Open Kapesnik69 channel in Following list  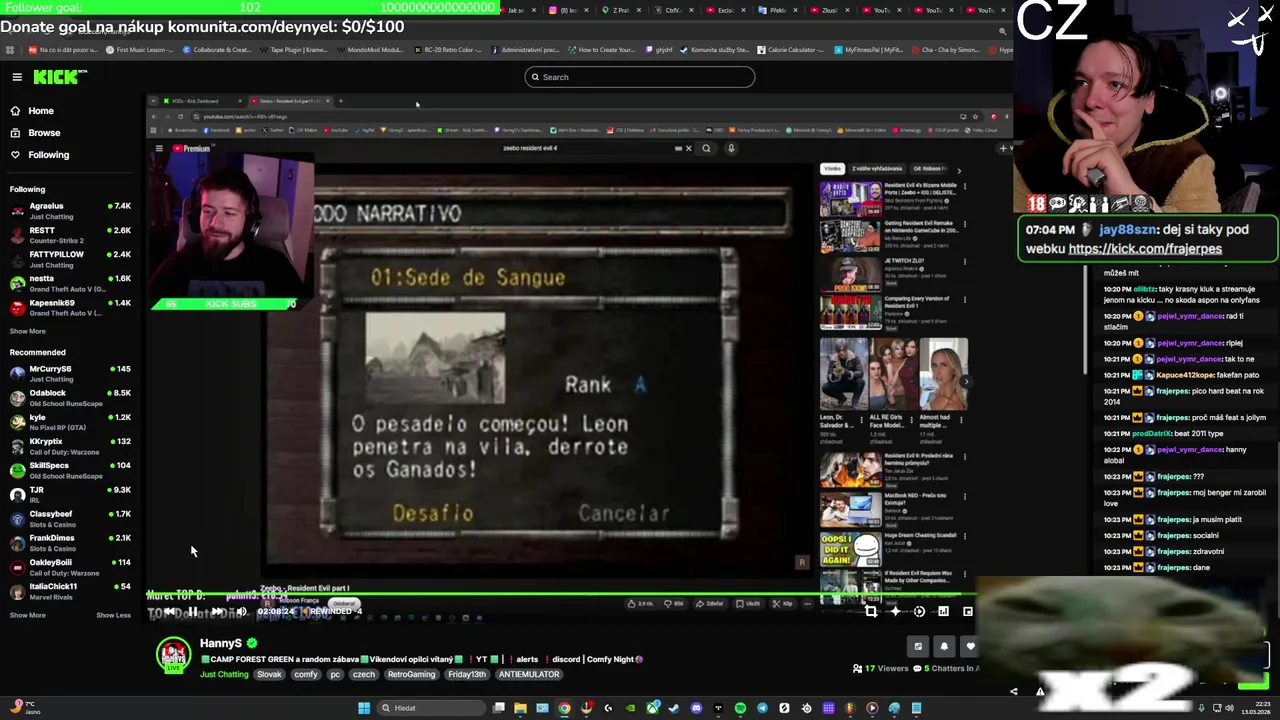point(70,307)
